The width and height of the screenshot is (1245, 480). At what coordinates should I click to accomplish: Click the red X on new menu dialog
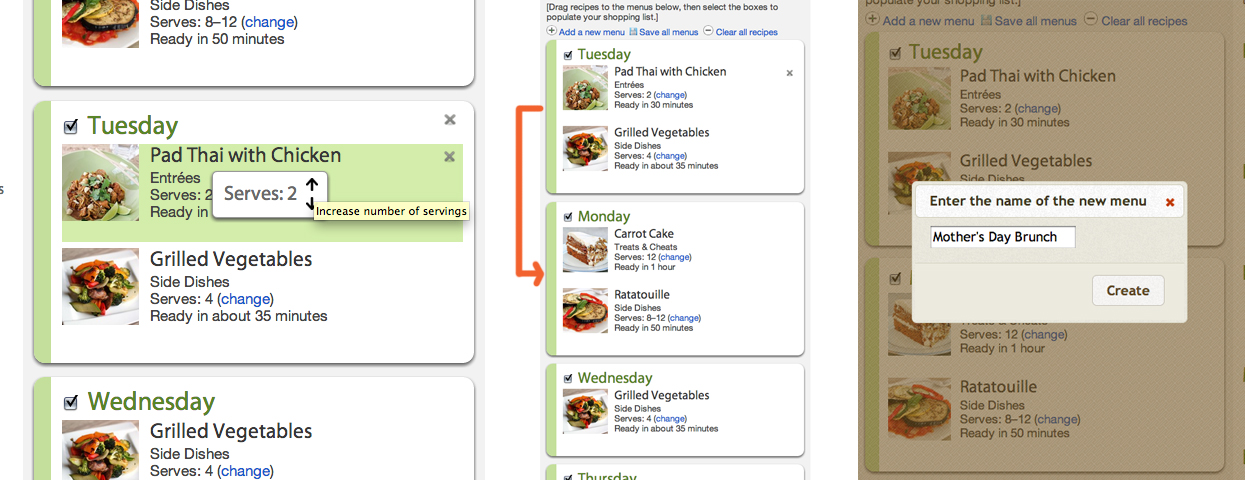pyautogui.click(x=1170, y=202)
